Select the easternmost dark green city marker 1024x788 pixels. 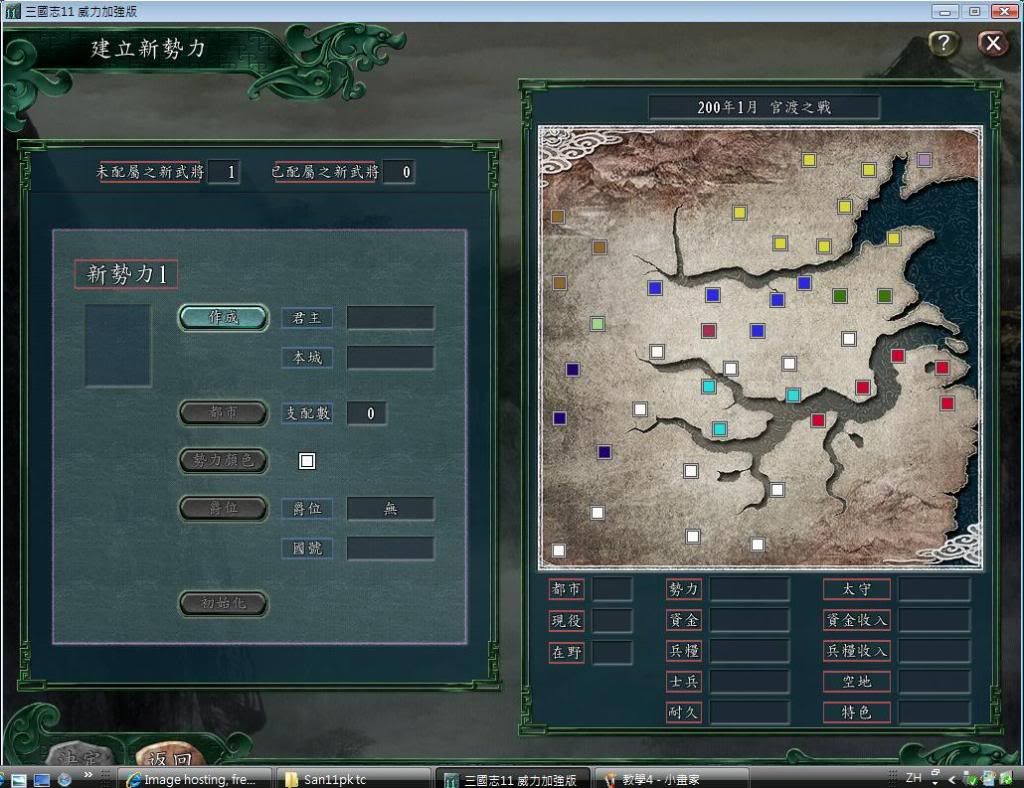click(884, 296)
